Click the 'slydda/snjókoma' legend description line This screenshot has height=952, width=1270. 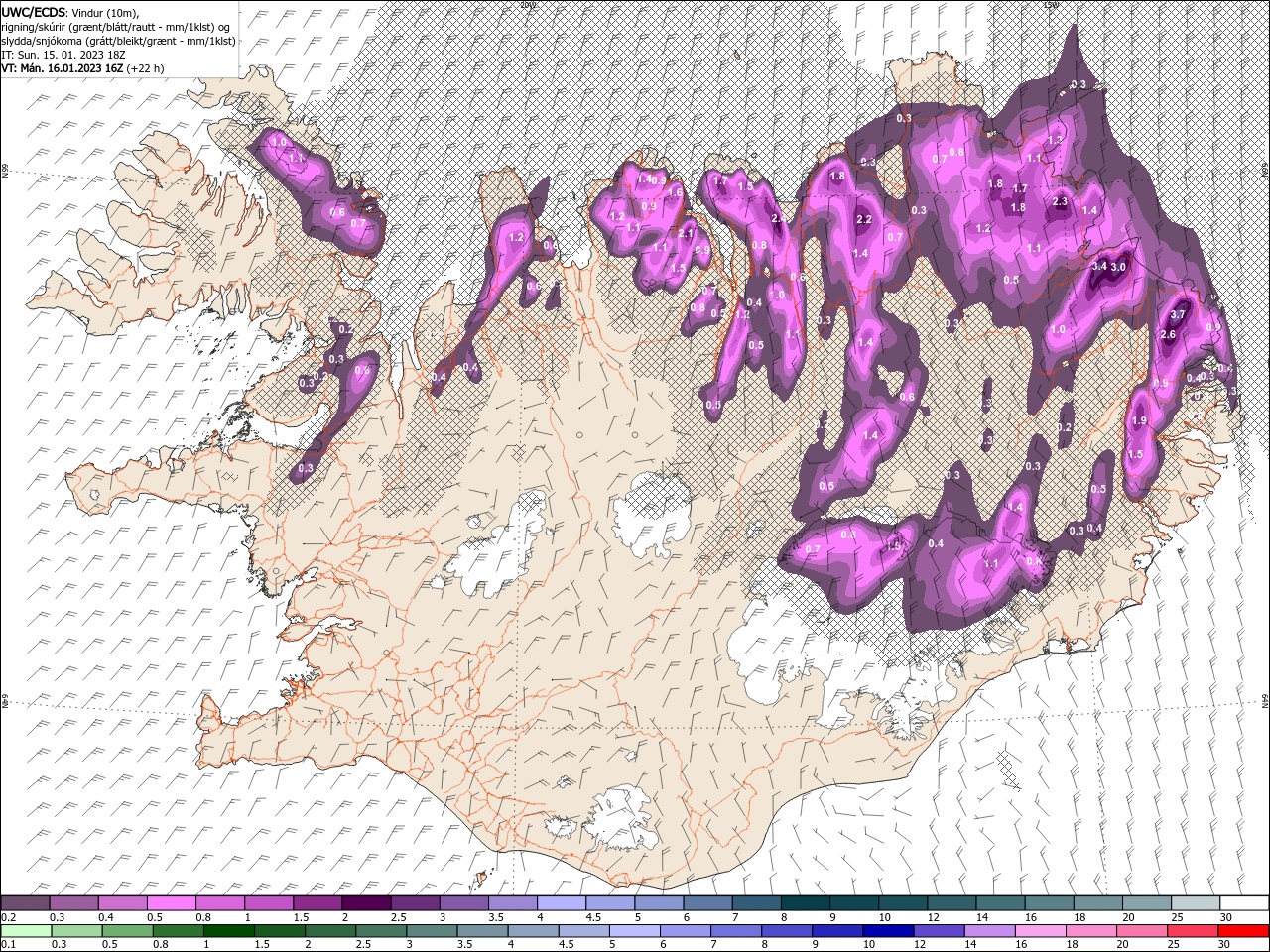point(118,41)
